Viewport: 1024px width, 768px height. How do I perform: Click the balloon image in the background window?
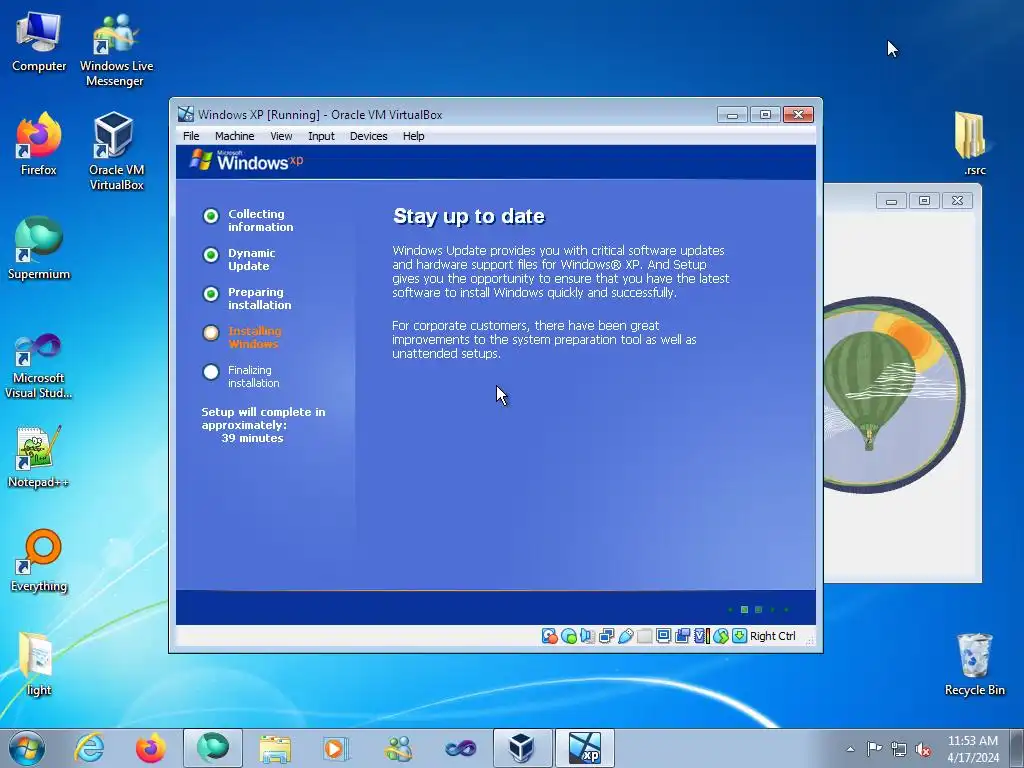tap(893, 394)
